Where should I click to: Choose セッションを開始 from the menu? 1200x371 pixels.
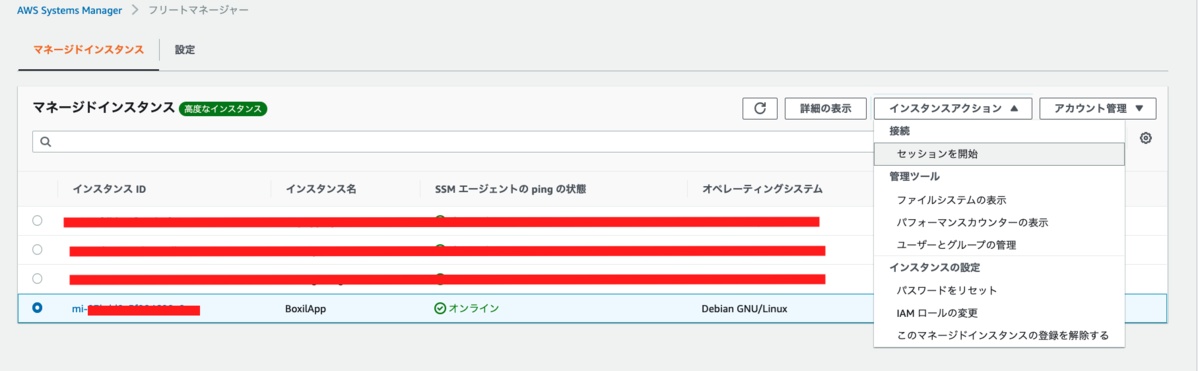point(999,154)
